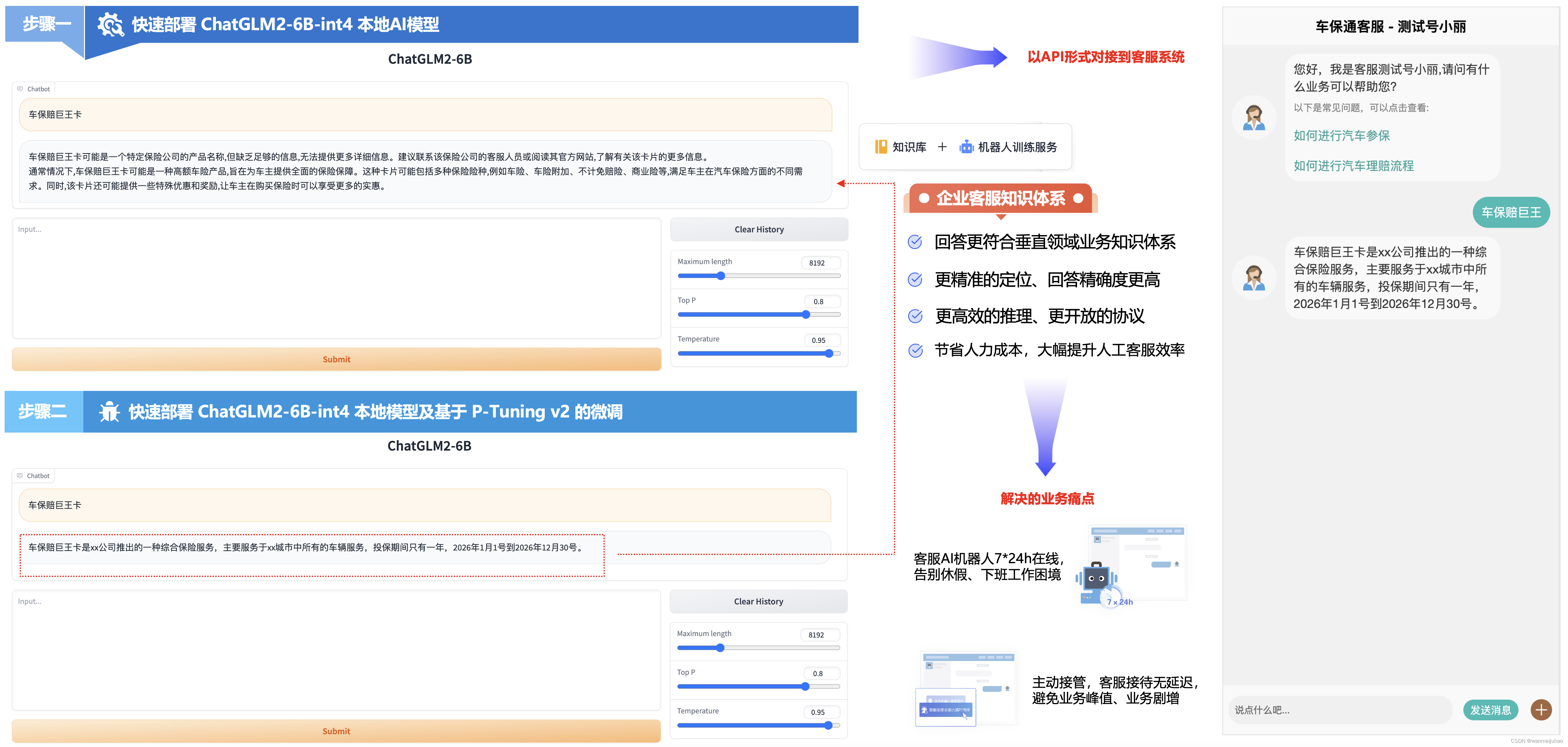Click the 以API形式对接到客服系统 red heading
Screen dimensions: 1568x747
pos(1105,57)
